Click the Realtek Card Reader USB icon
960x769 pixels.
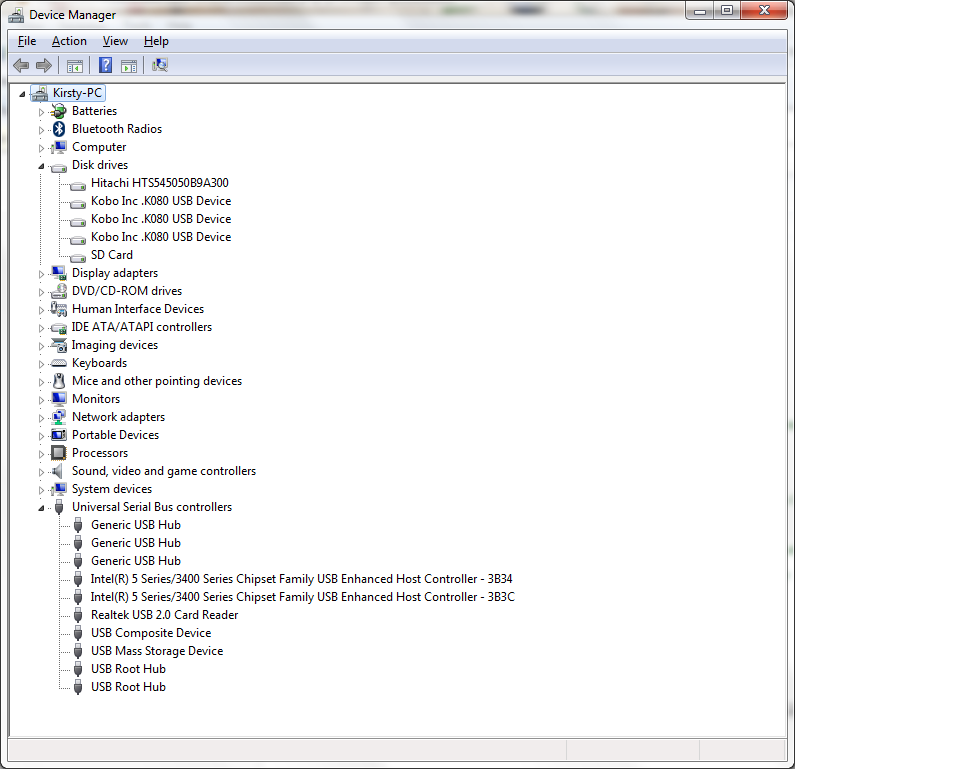[78, 615]
